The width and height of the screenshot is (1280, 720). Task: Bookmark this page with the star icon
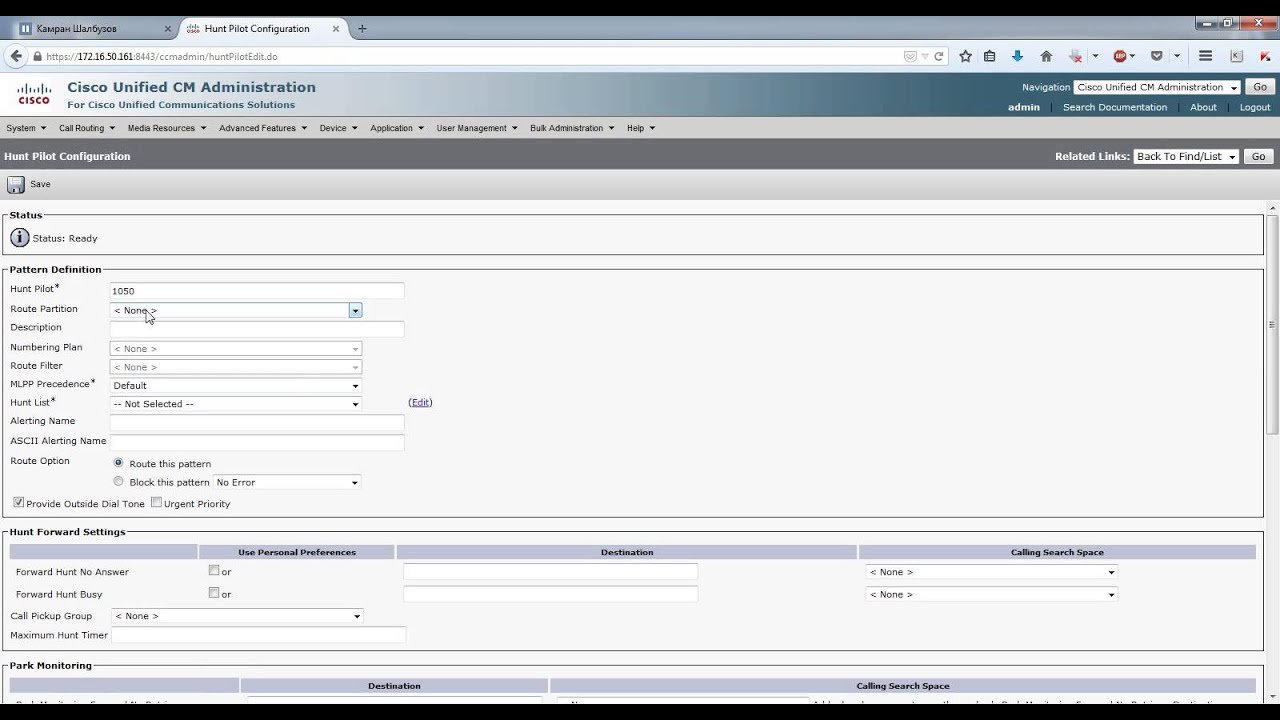point(965,57)
